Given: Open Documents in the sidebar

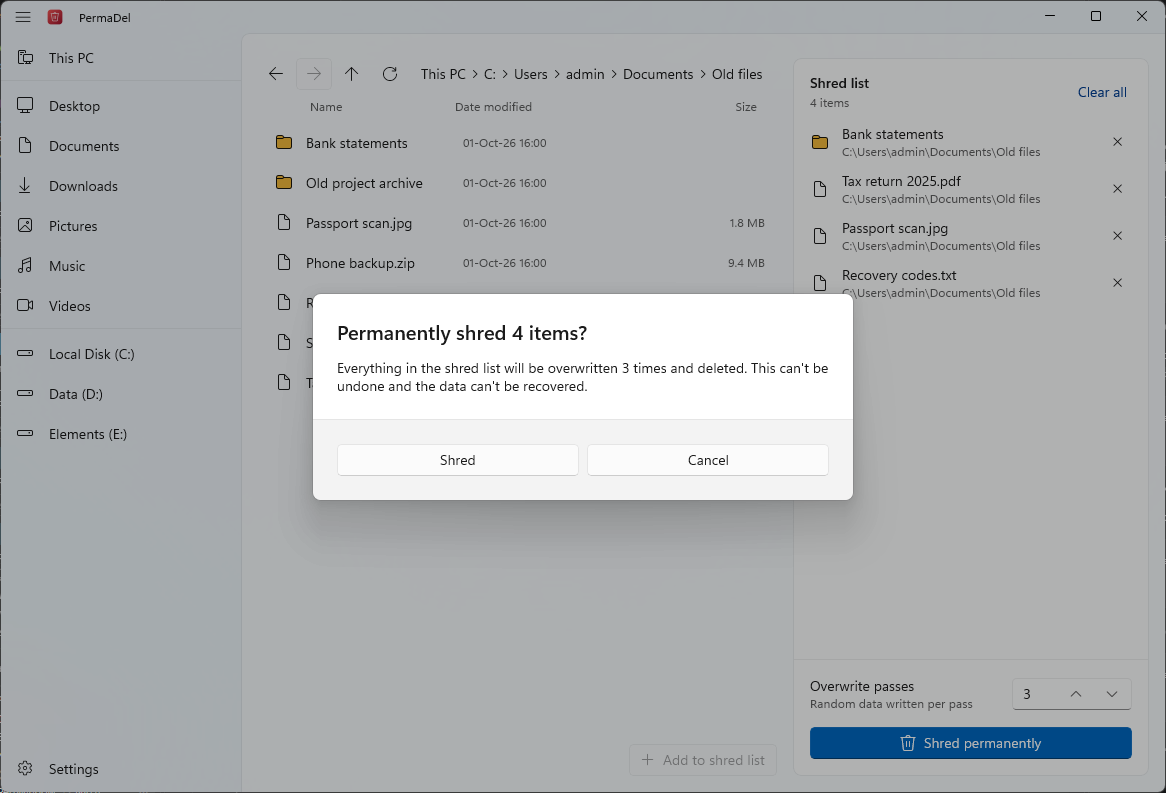Looking at the screenshot, I should 120,146.
